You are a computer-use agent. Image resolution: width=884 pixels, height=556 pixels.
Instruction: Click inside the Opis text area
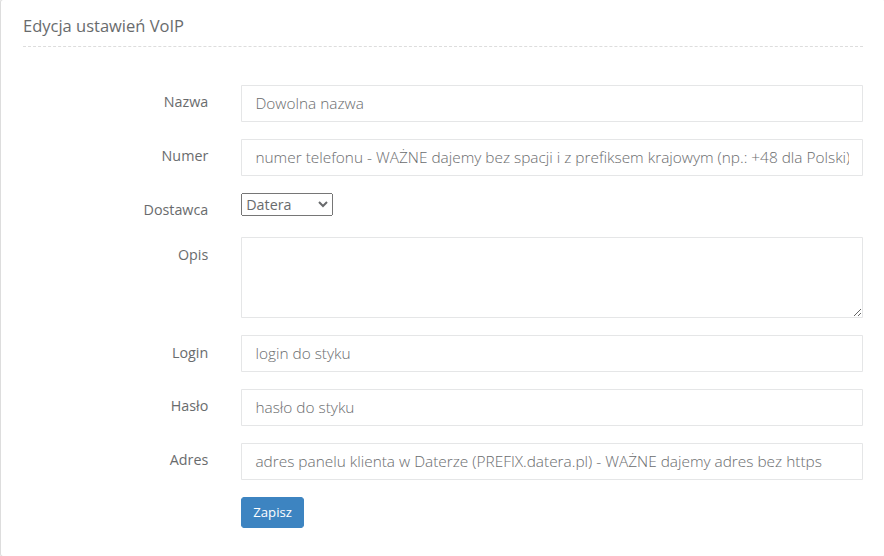pyautogui.click(x=551, y=277)
